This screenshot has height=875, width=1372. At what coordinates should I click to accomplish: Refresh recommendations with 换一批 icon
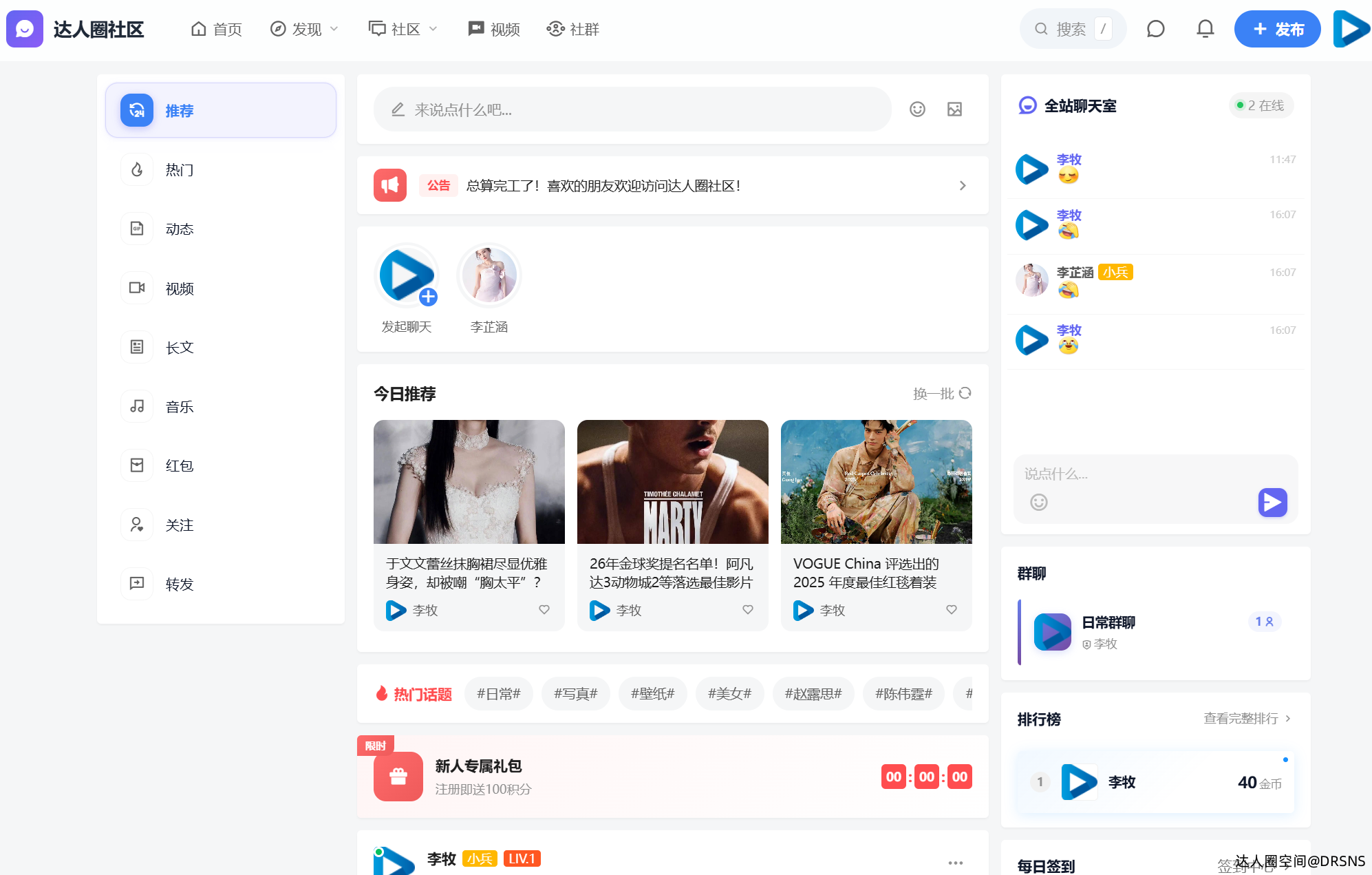pos(965,393)
